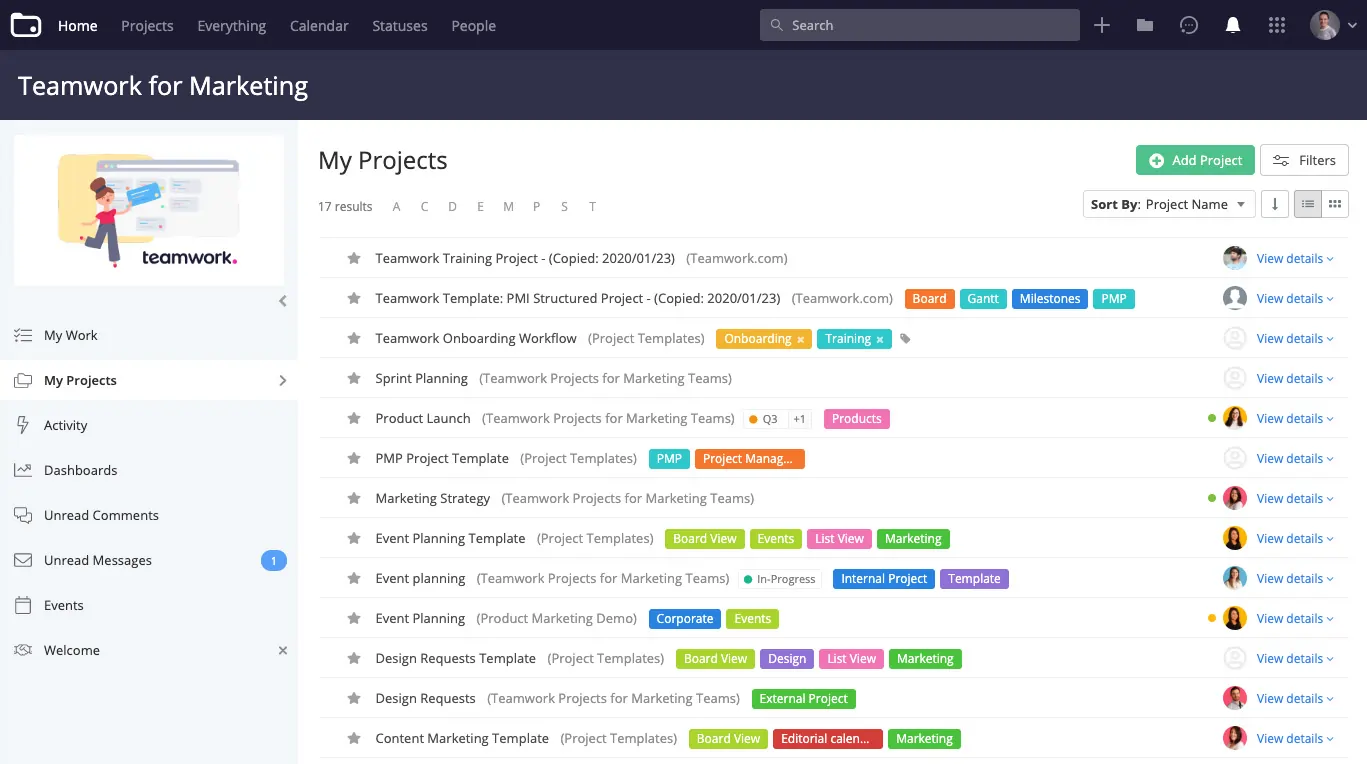The height and width of the screenshot is (764, 1367).
Task: Expand View details for Content Marketing Template
Action: pyautogui.click(x=1295, y=738)
